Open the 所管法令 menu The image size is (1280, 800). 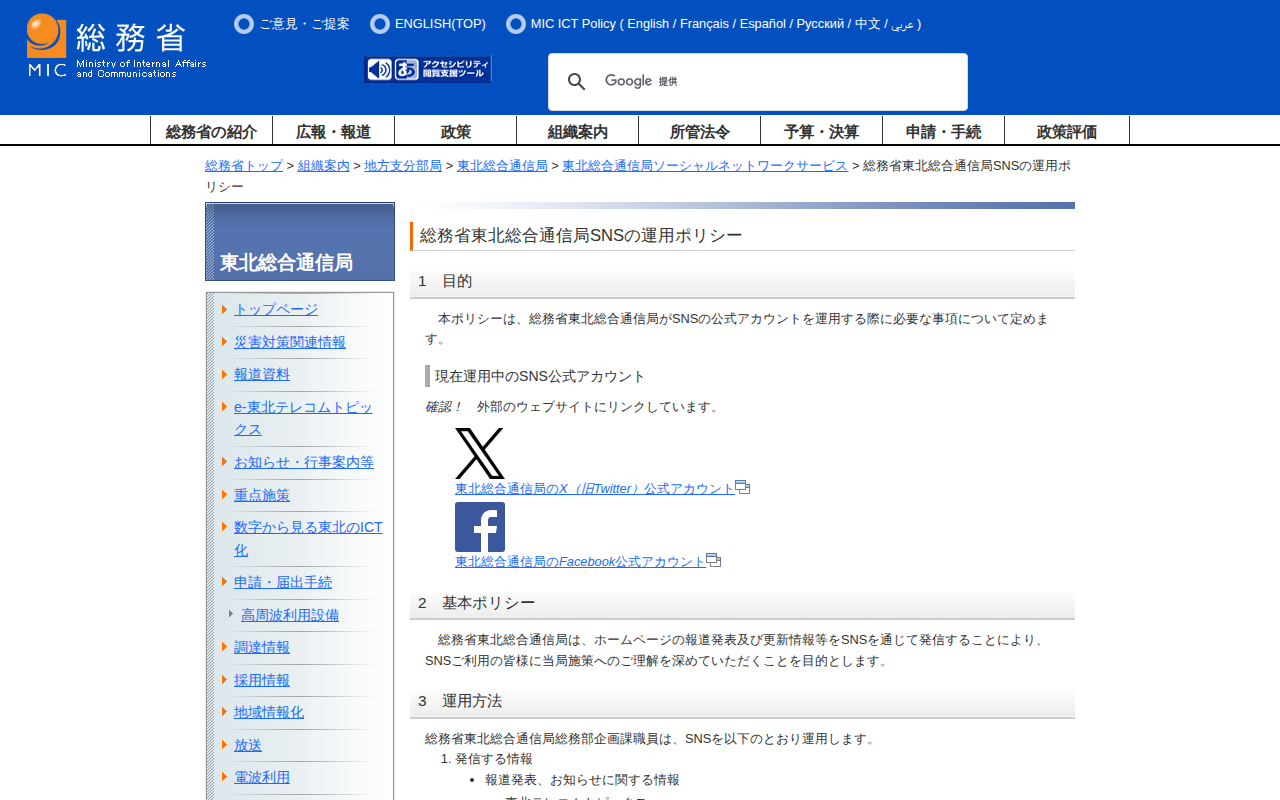700,131
